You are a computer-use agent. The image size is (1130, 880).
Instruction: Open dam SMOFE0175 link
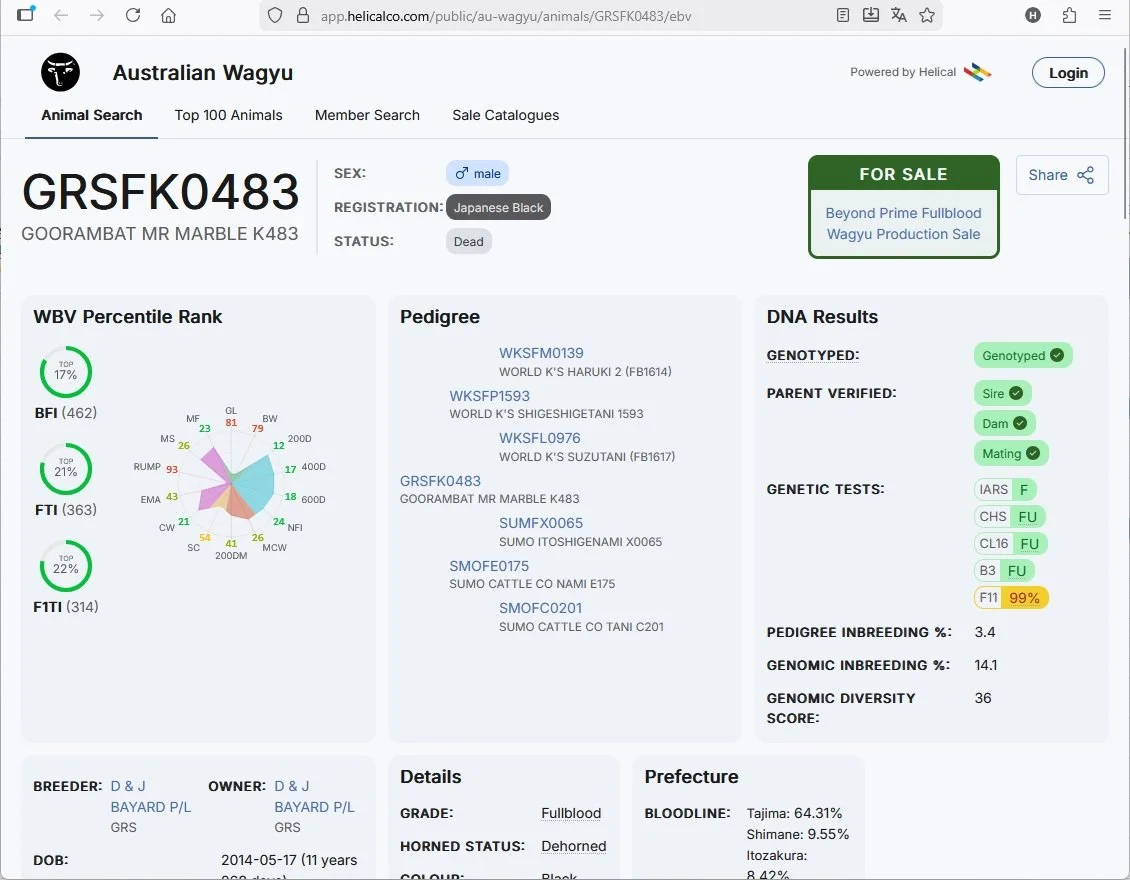[x=489, y=566]
